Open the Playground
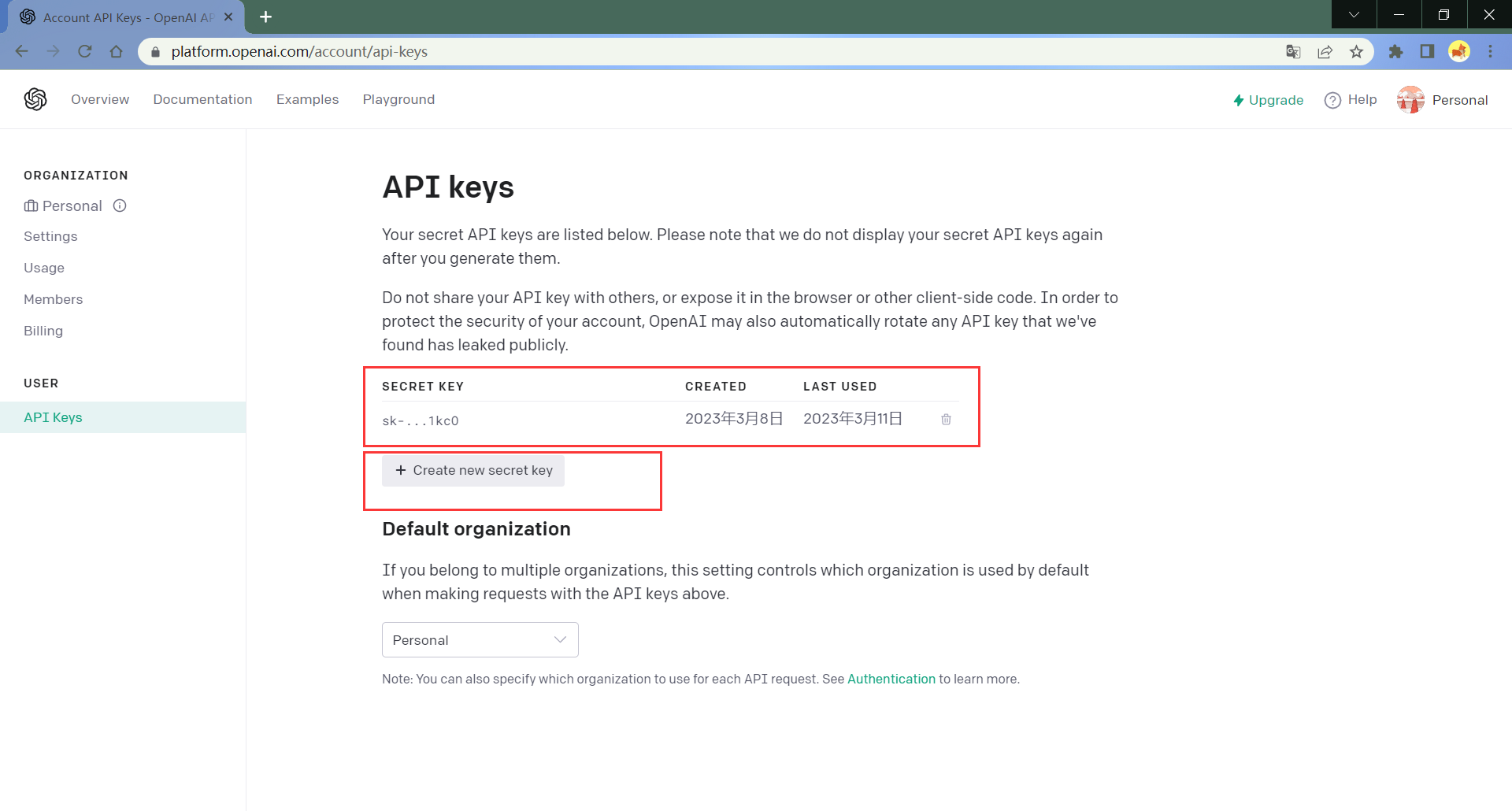 (398, 99)
